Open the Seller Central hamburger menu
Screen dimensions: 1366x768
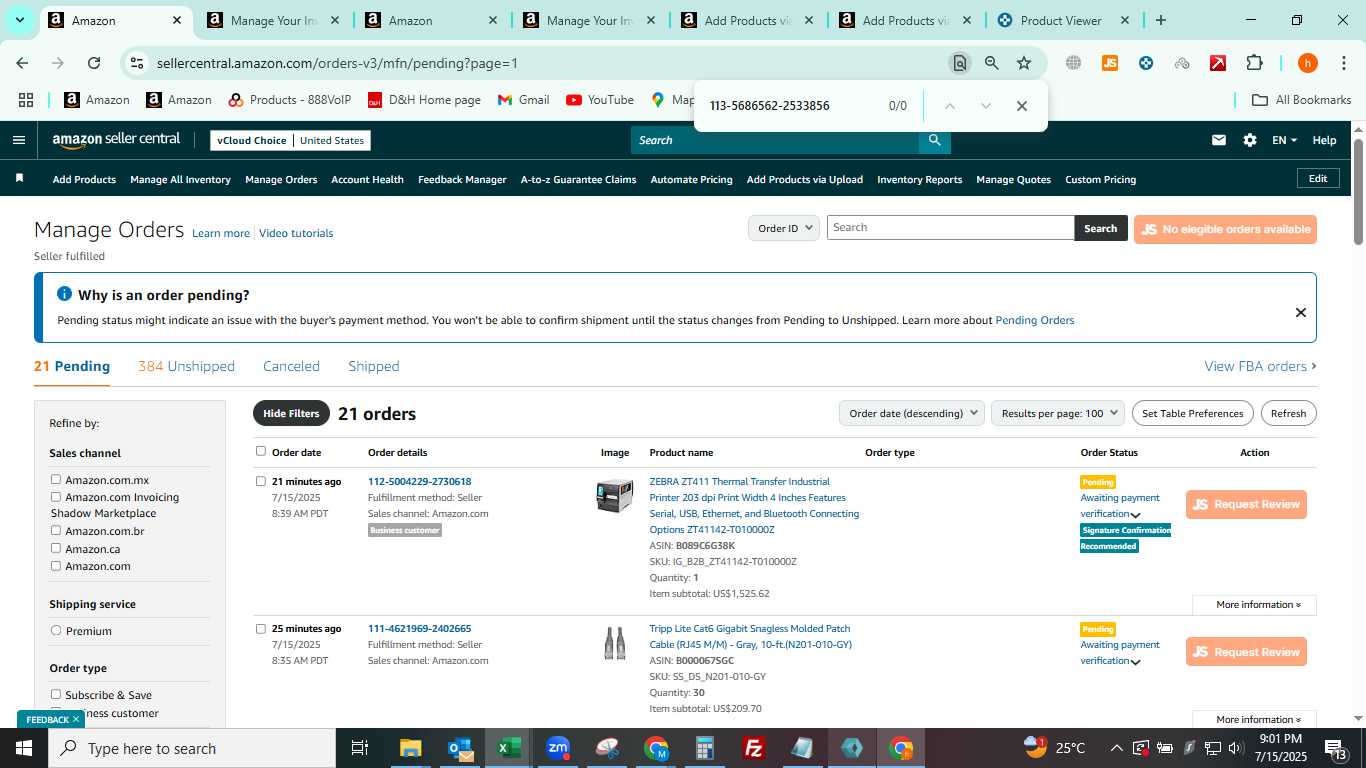18,140
